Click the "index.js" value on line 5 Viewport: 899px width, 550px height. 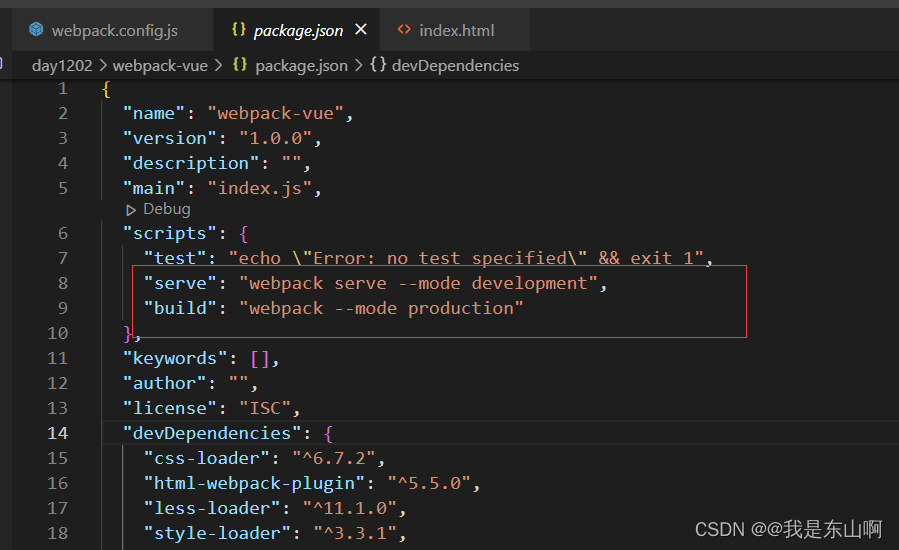pos(259,189)
